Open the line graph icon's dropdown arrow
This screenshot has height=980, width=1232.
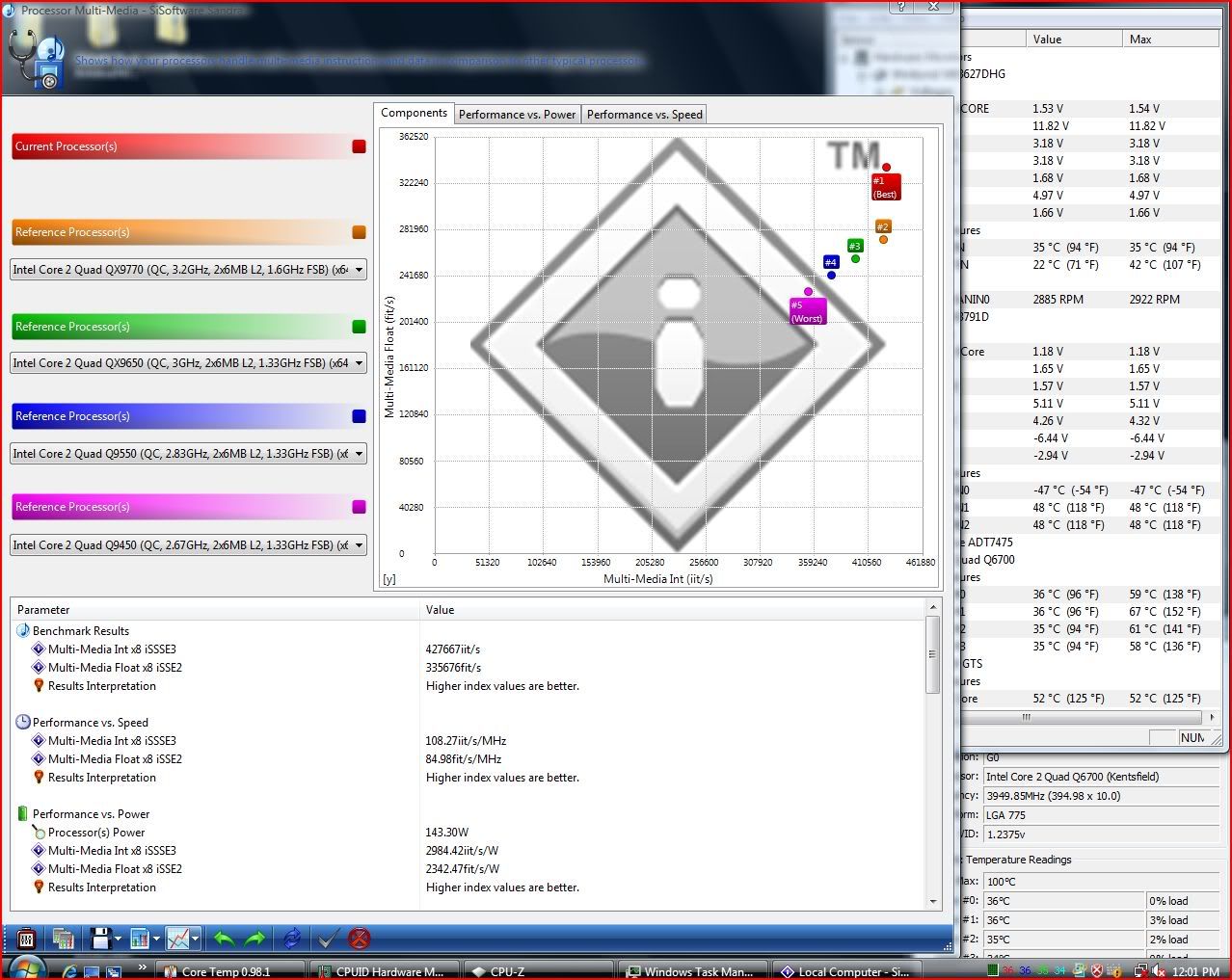pyautogui.click(x=195, y=939)
